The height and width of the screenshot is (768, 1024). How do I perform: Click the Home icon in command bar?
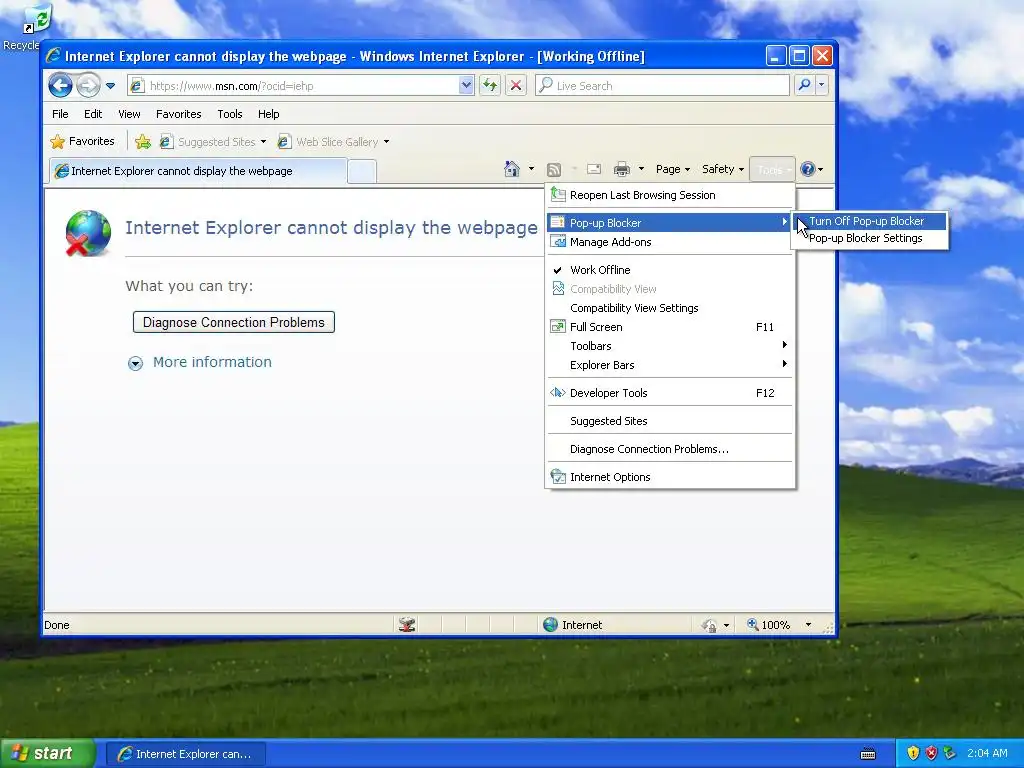[x=512, y=169]
